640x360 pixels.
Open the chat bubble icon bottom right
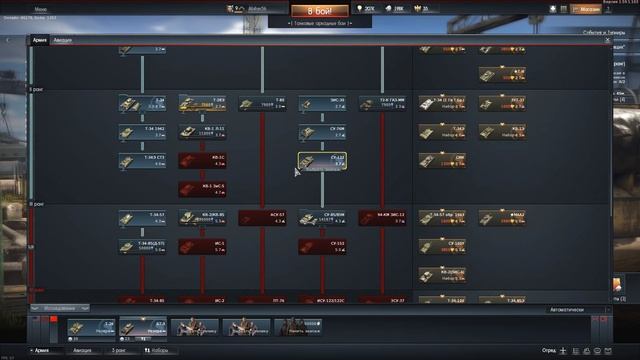[x=597, y=351]
